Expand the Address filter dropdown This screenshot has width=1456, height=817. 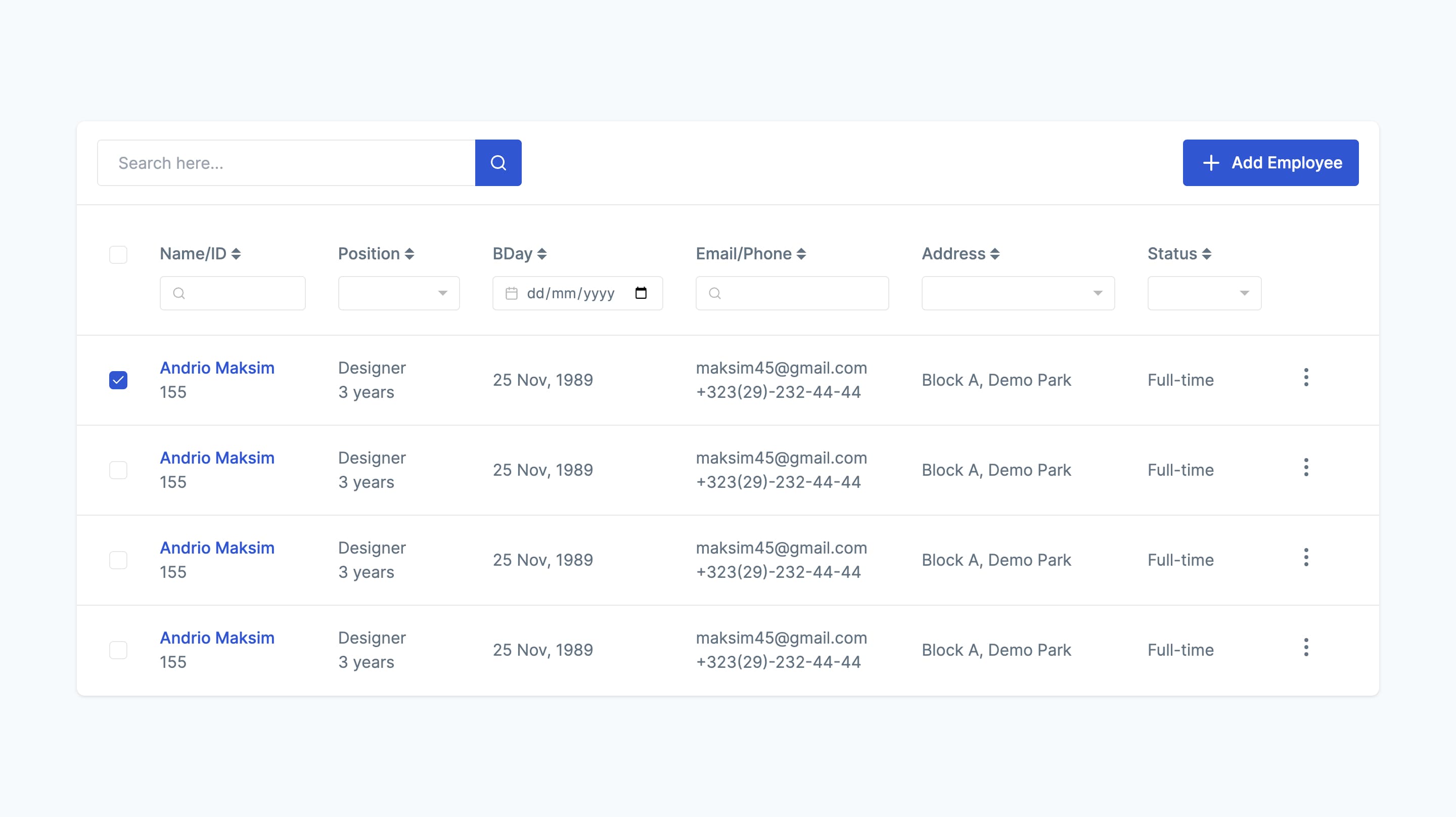(x=1096, y=293)
